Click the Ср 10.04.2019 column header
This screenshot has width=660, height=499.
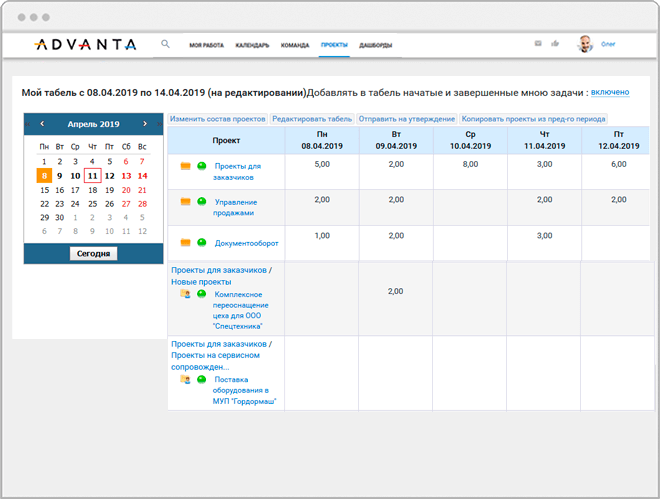[x=470, y=140]
